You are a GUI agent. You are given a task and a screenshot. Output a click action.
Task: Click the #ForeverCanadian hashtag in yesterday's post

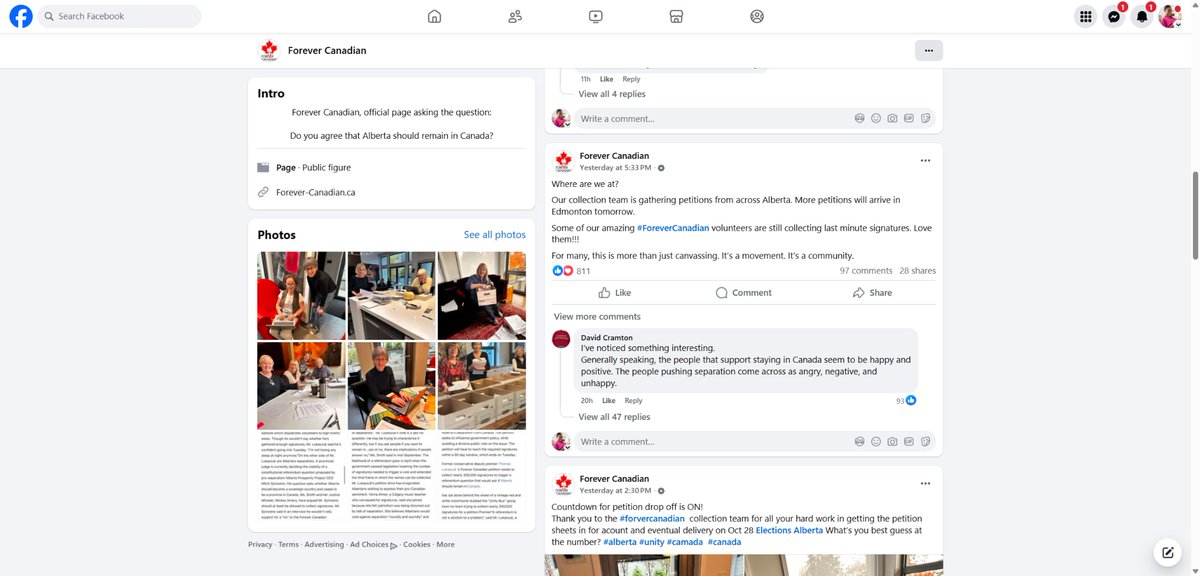(673, 228)
